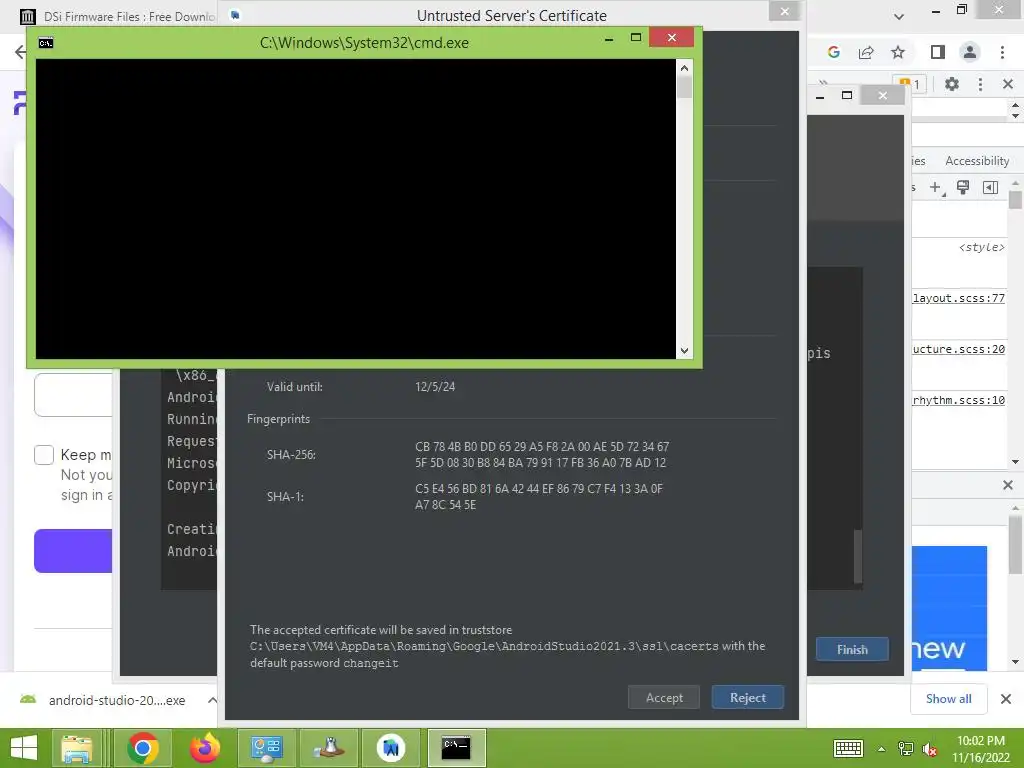Show hidden tray icons arrow

click(x=881, y=749)
